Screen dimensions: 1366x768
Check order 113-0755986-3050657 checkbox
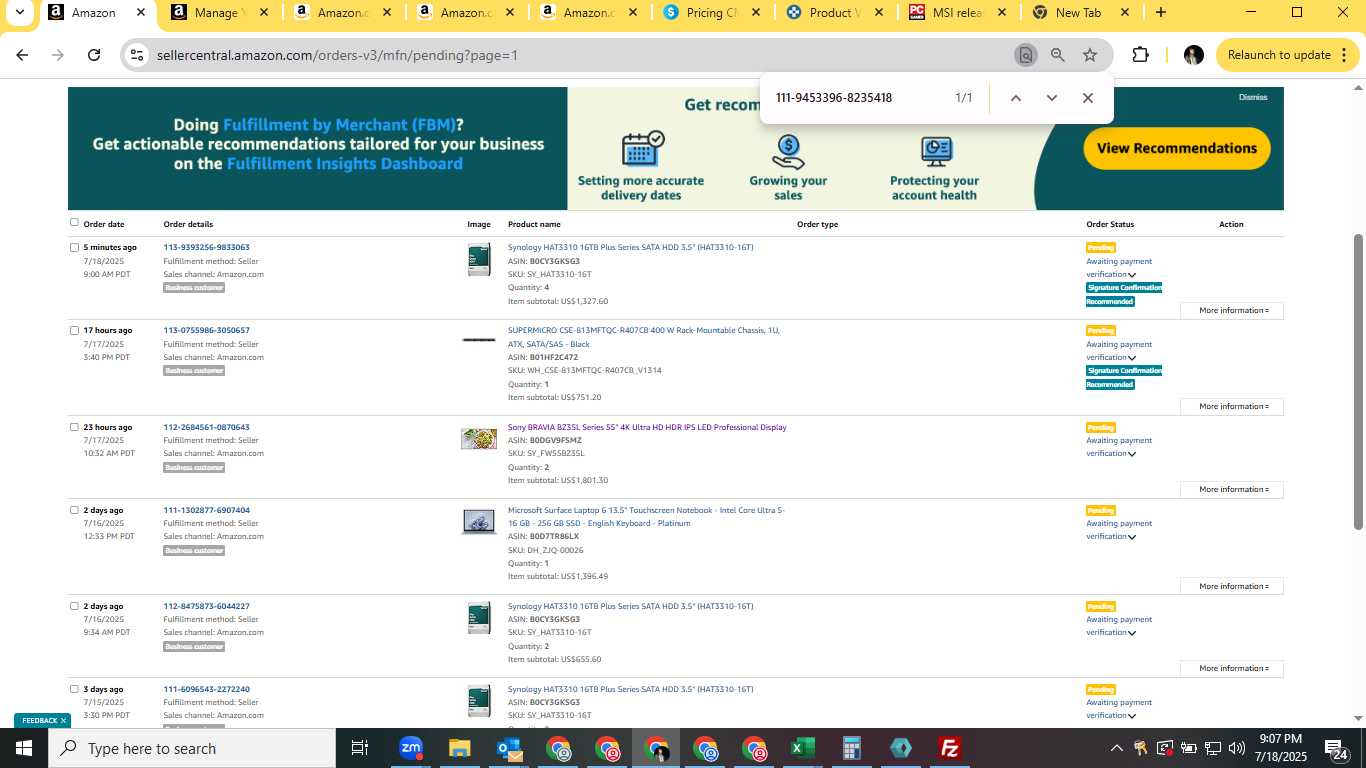tap(74, 330)
